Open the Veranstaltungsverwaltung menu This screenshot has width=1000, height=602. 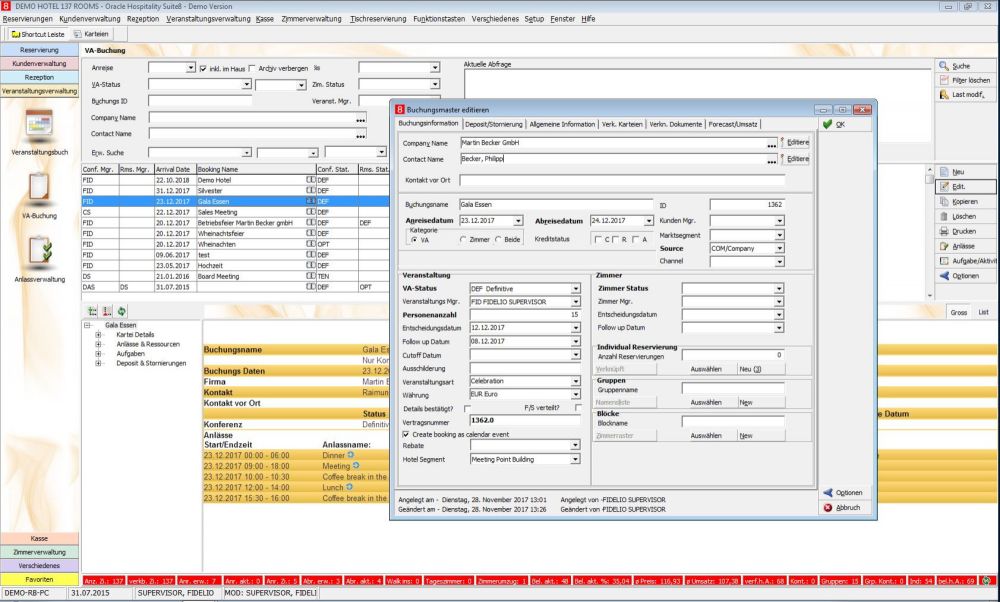coord(208,19)
